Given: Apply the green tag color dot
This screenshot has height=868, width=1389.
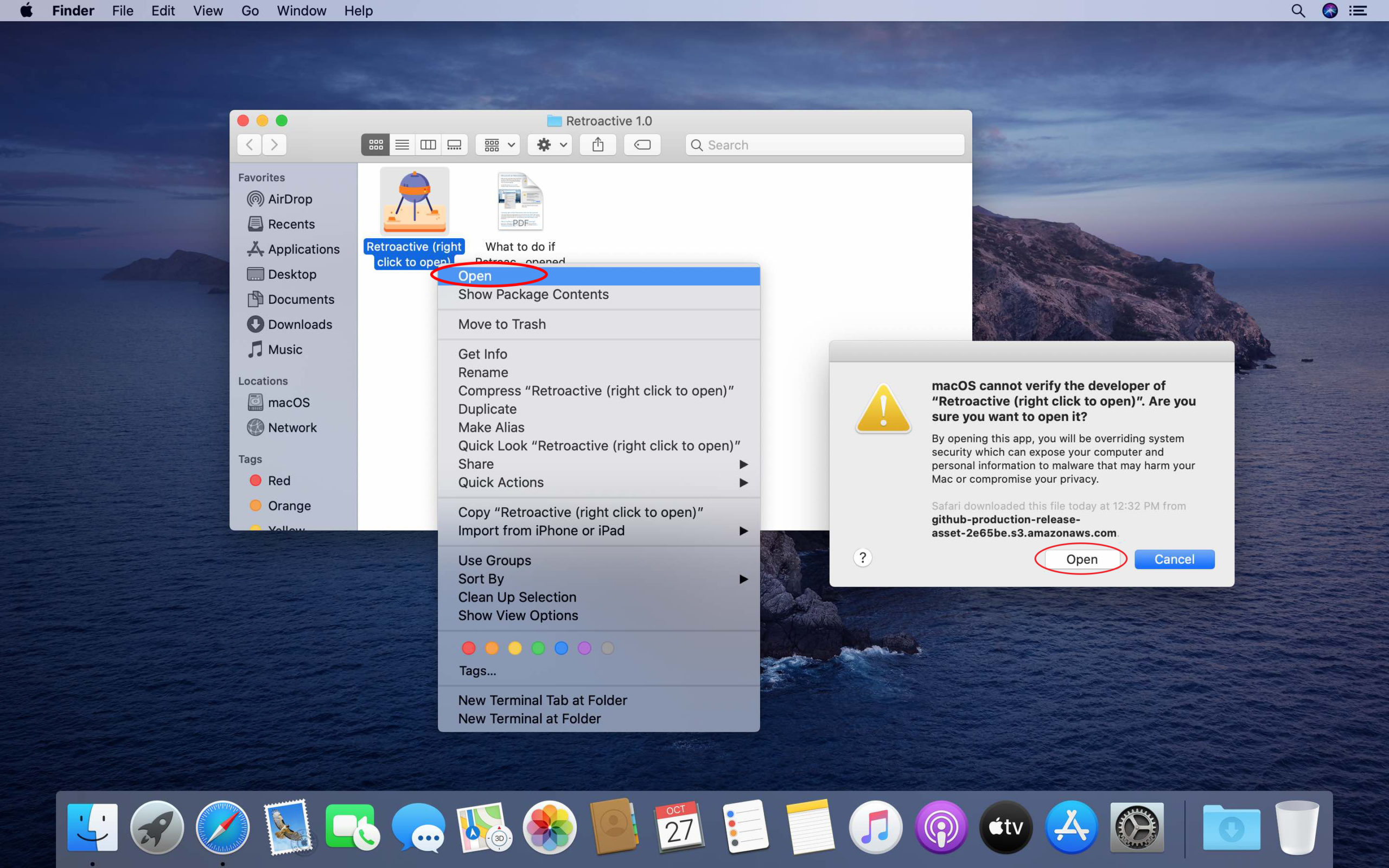Looking at the screenshot, I should pos(538,648).
